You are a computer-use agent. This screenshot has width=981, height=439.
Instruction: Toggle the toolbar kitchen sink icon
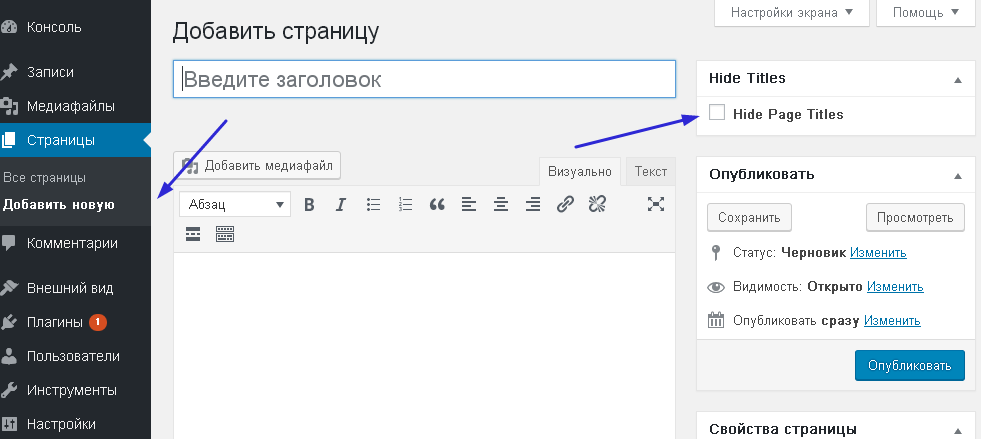click(x=225, y=234)
